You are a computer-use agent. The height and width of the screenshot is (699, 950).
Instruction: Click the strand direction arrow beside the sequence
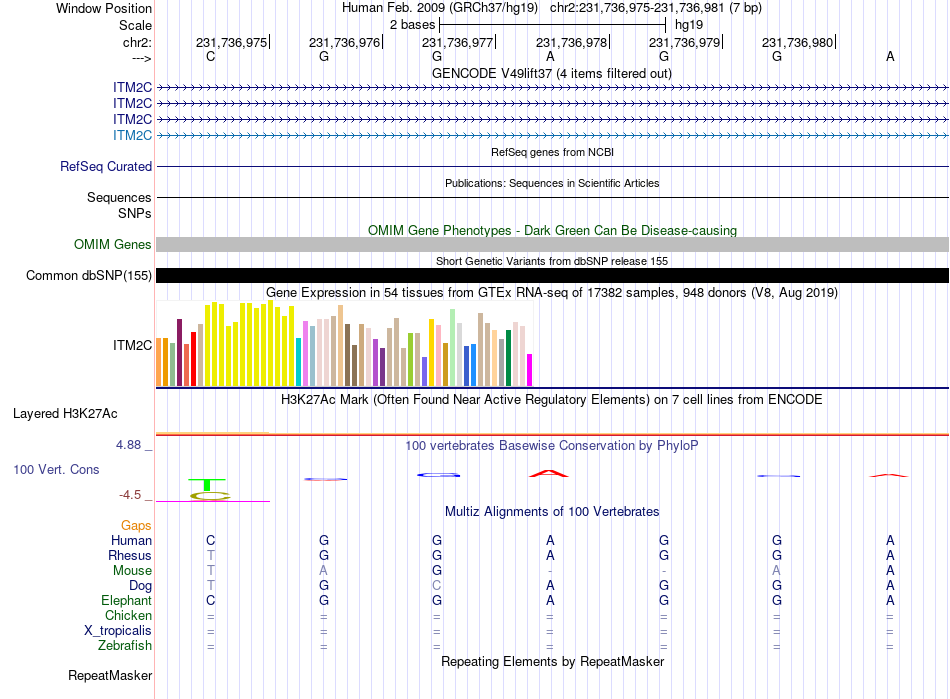coord(140,59)
